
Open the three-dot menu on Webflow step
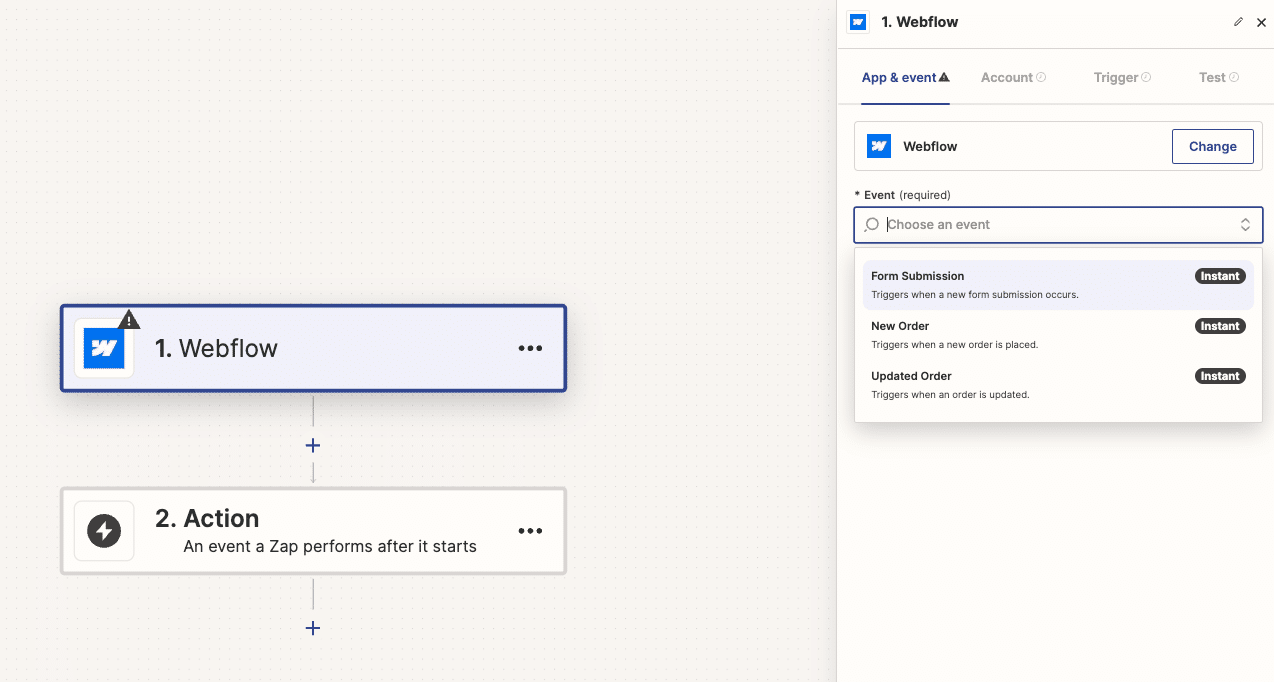pyautogui.click(x=530, y=348)
